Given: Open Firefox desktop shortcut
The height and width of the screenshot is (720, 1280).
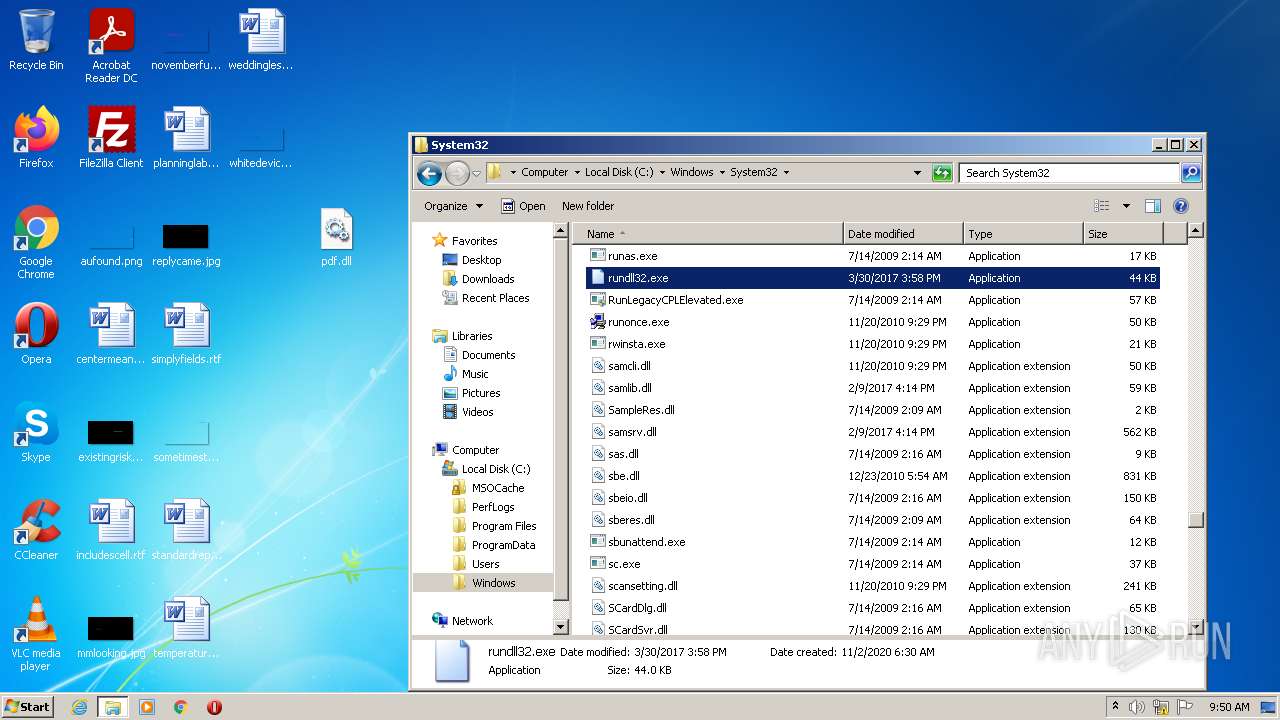Looking at the screenshot, I should coord(36,137).
